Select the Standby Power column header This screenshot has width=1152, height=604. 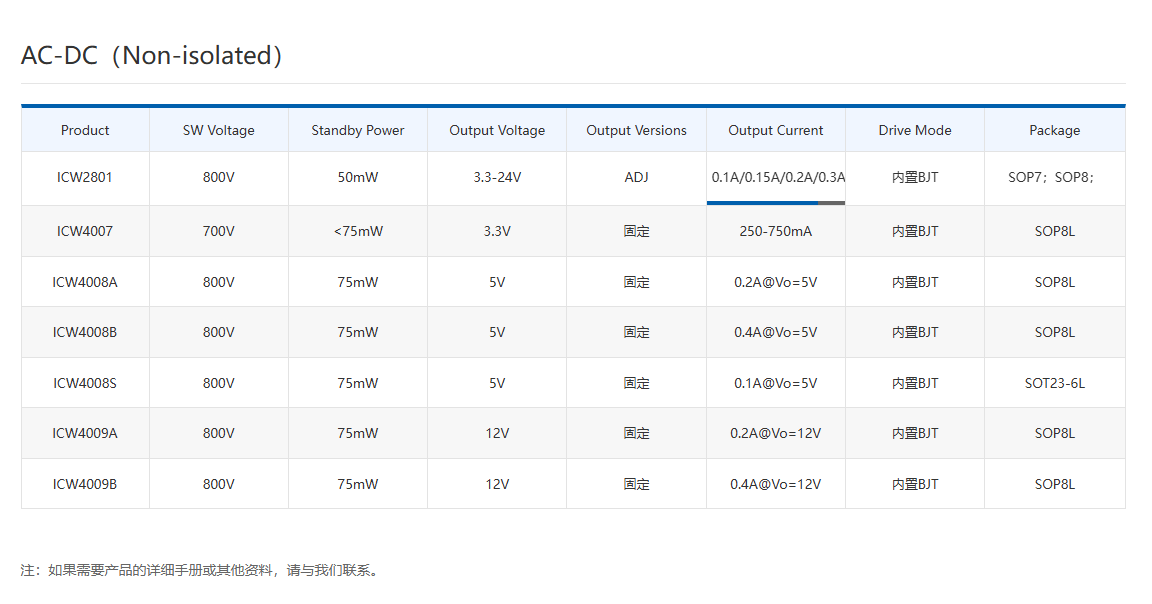coord(357,130)
